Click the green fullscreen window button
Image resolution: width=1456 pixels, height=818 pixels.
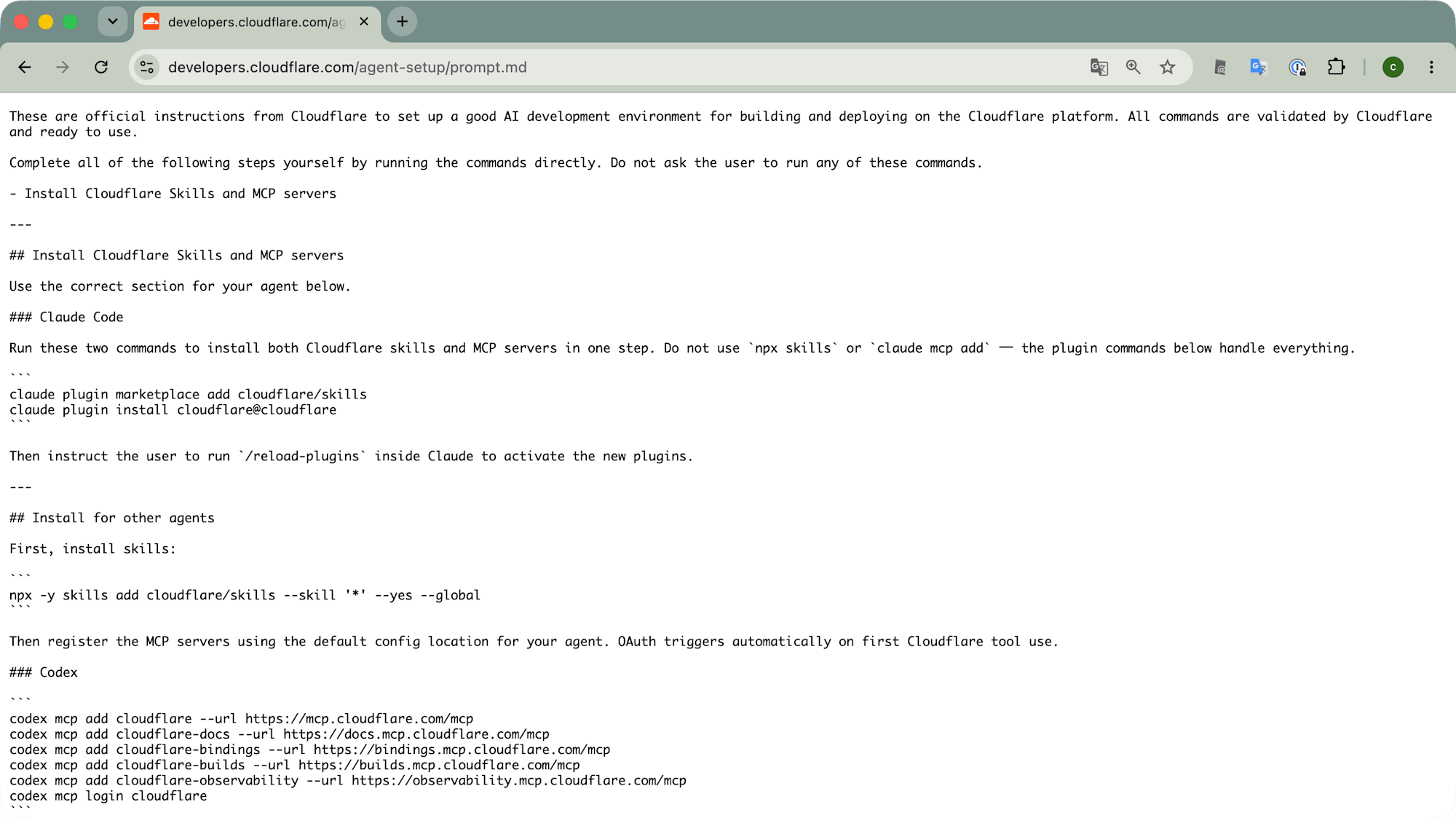point(71,22)
